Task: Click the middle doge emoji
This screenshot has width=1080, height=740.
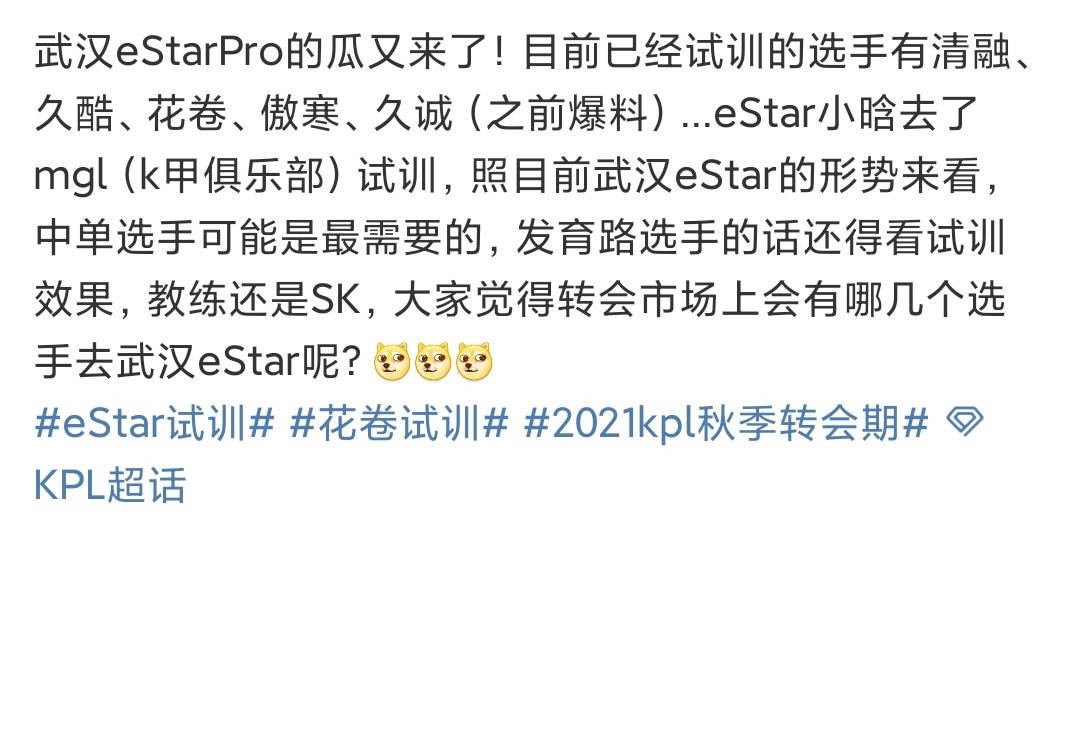Action: [433, 362]
